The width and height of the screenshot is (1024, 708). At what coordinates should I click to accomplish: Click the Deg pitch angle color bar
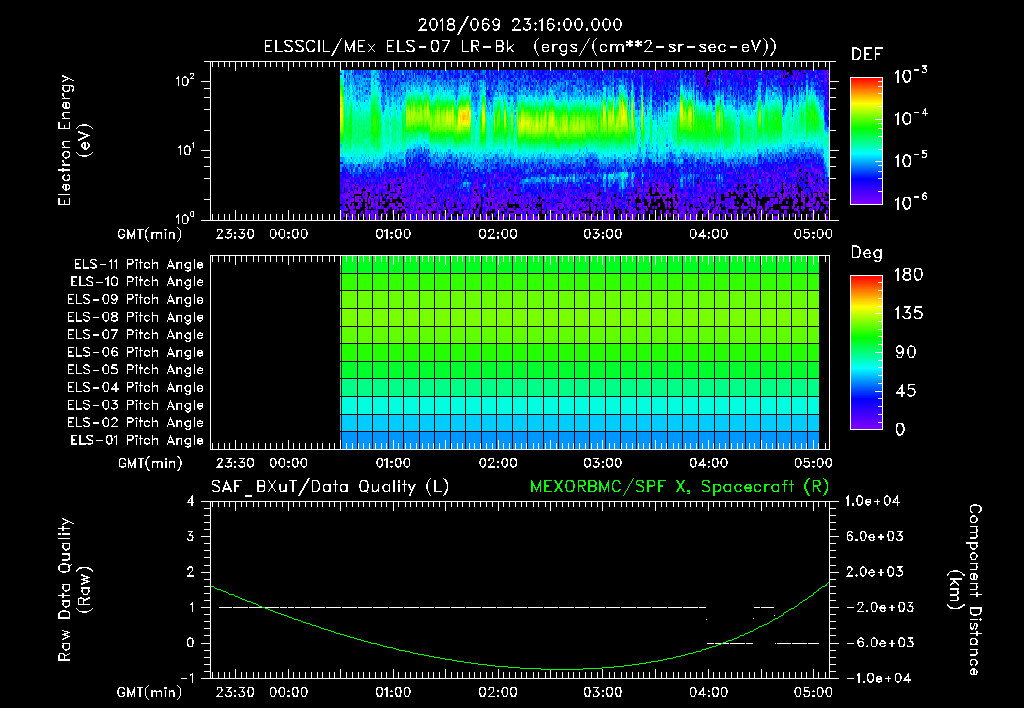tap(866, 352)
